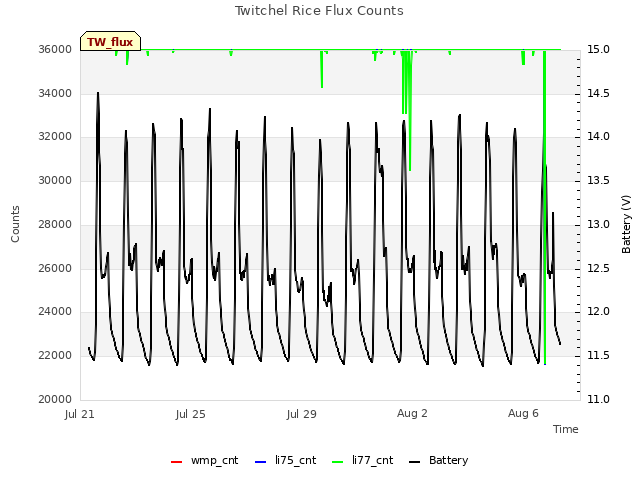Select the wmp_cnt legend label
The height and width of the screenshot is (480, 640).
pyautogui.click(x=214, y=460)
